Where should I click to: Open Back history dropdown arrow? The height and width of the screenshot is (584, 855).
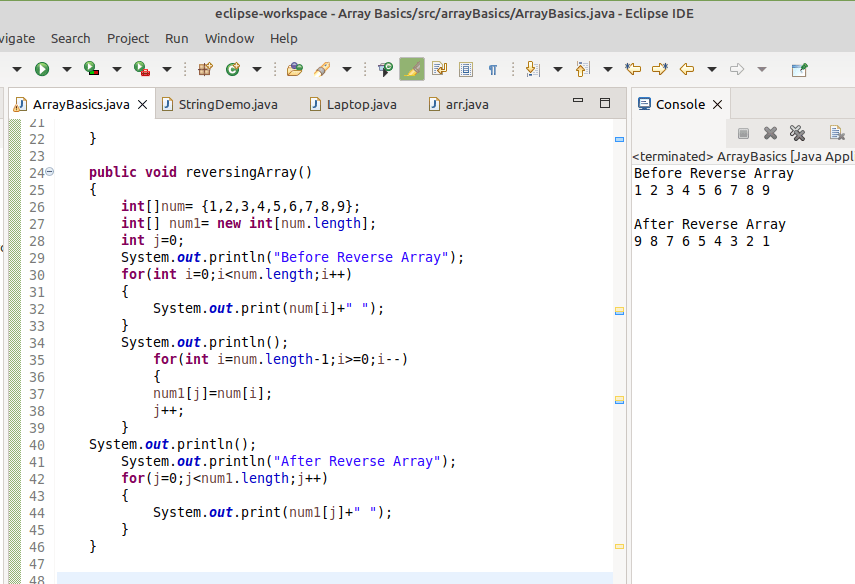click(x=712, y=69)
